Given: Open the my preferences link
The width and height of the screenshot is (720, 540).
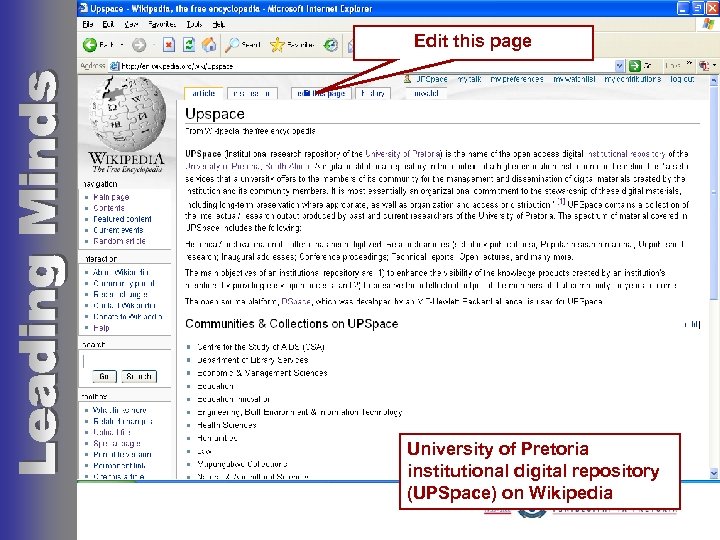Looking at the screenshot, I should pyautogui.click(x=517, y=79).
